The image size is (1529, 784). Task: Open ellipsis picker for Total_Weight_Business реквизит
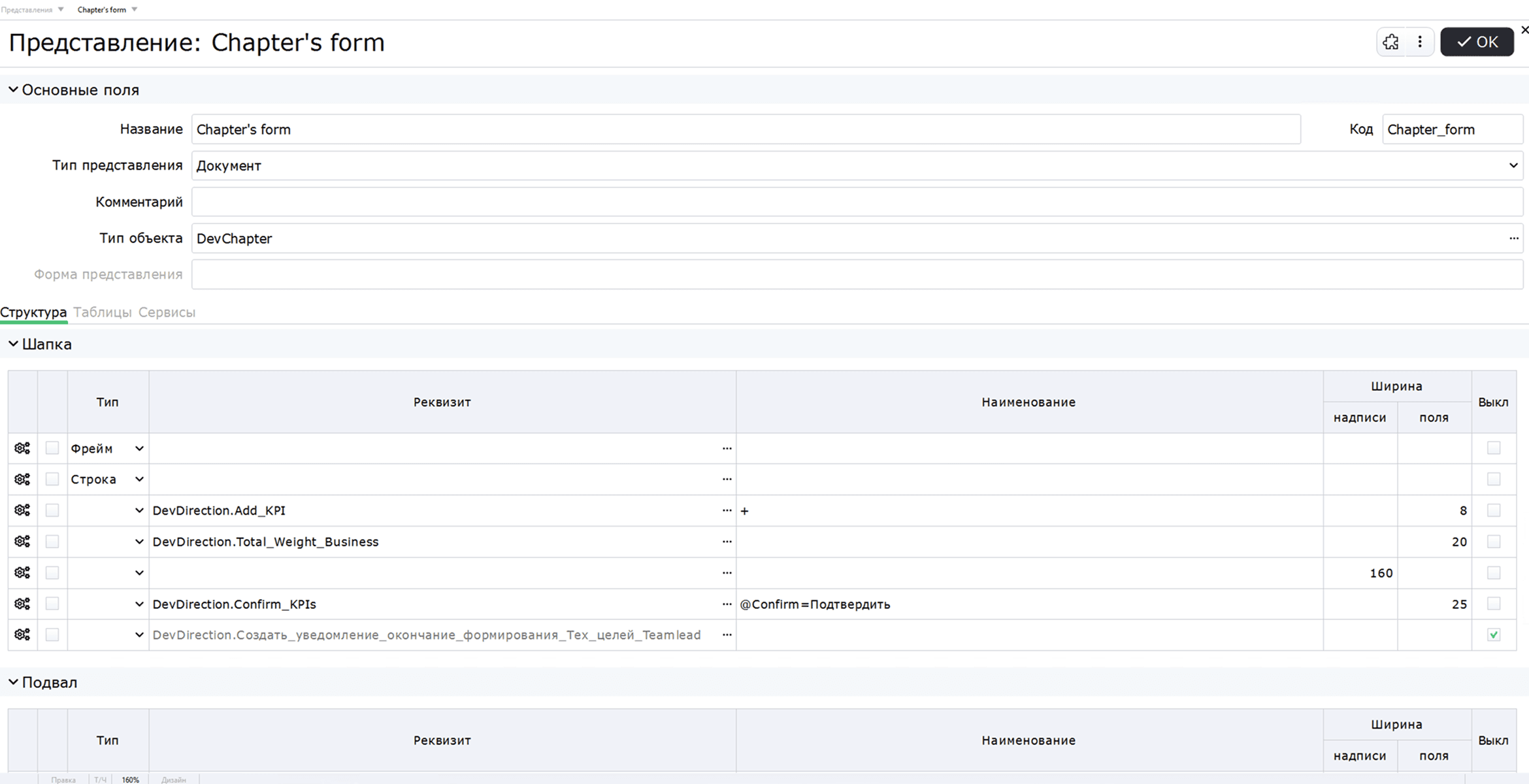(727, 542)
